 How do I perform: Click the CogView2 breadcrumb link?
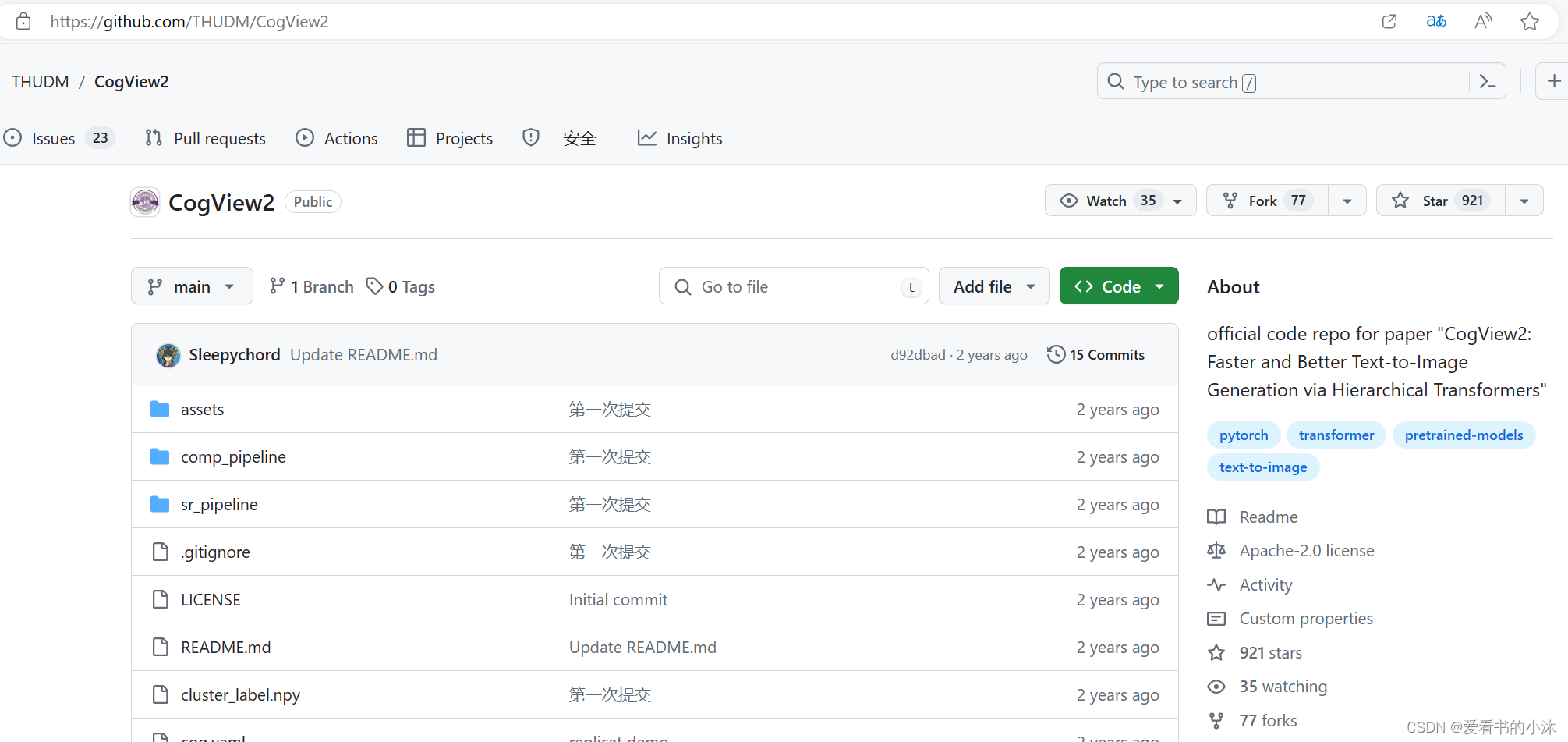coord(132,81)
